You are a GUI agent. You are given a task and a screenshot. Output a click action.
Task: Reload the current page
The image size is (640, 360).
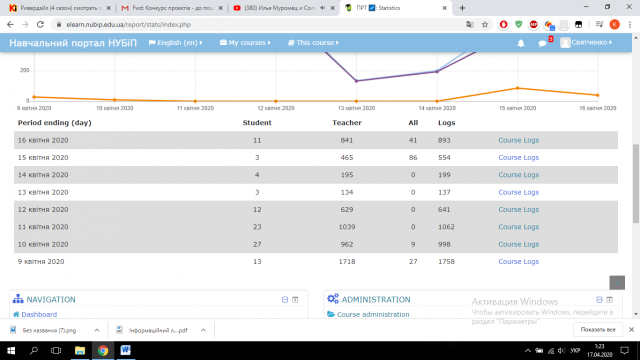tap(40, 24)
